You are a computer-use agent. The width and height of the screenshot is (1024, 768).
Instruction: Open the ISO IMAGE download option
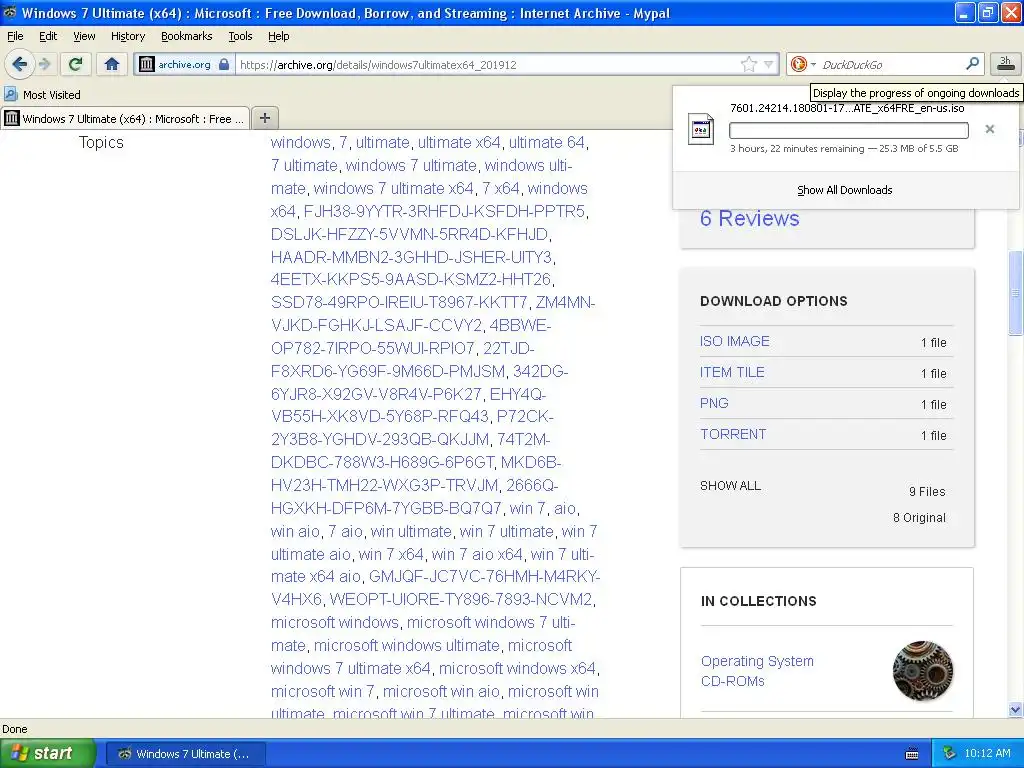[x=734, y=341]
